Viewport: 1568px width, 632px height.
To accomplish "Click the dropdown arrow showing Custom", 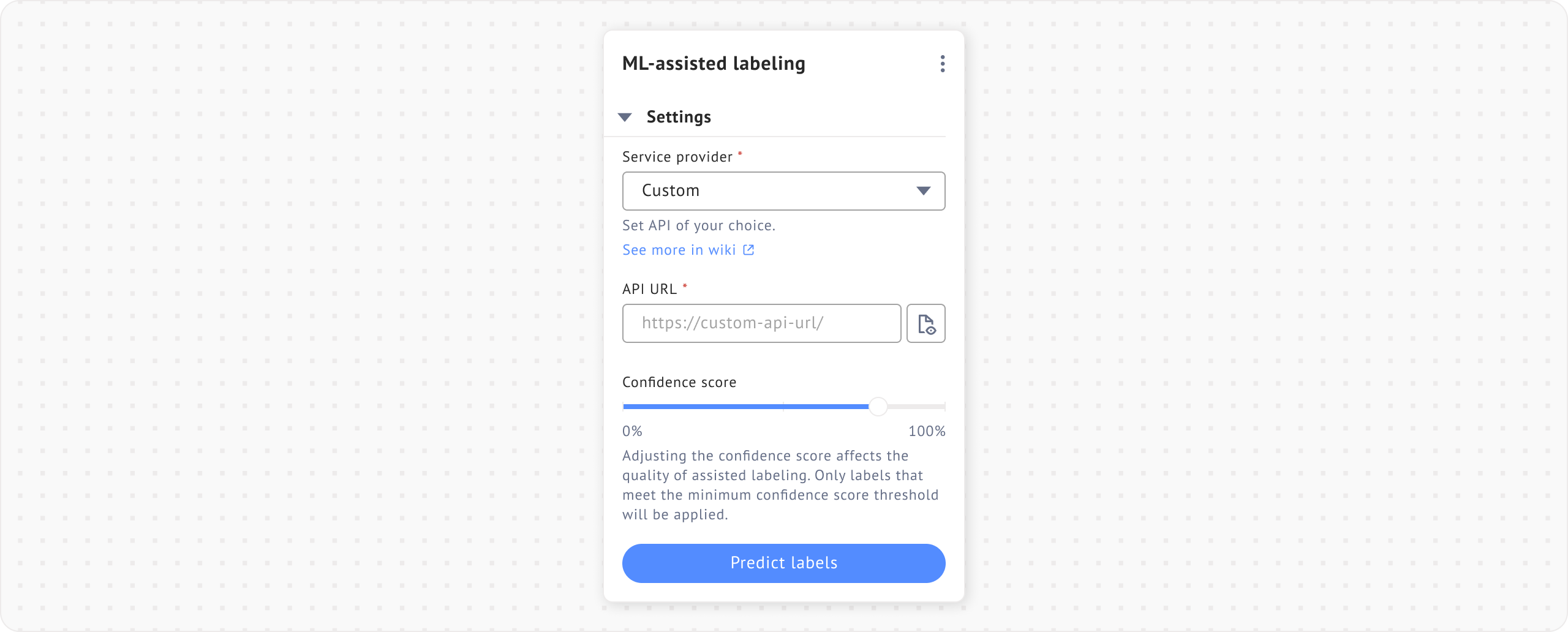I will (924, 190).
